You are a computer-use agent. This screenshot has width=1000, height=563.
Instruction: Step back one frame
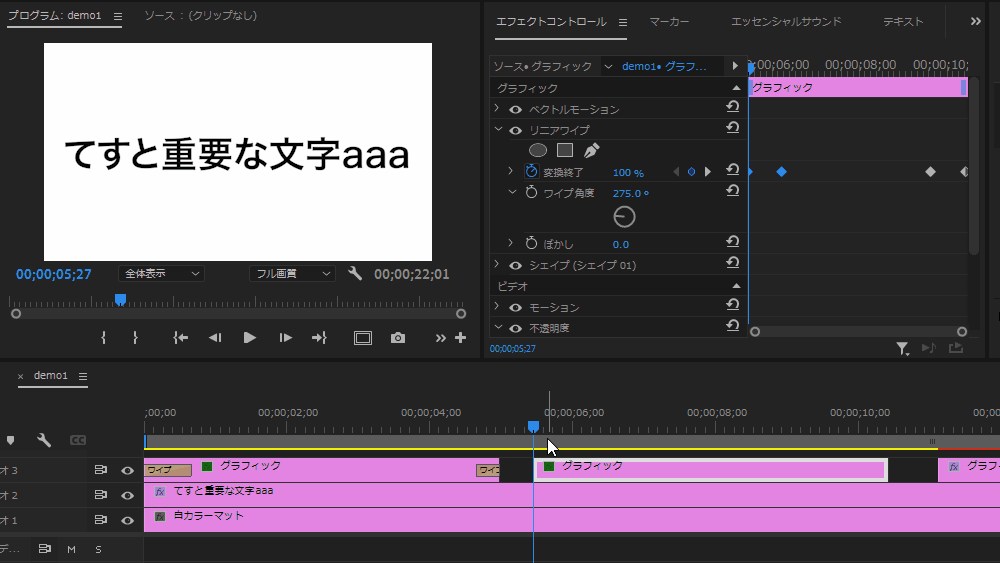tap(215, 338)
